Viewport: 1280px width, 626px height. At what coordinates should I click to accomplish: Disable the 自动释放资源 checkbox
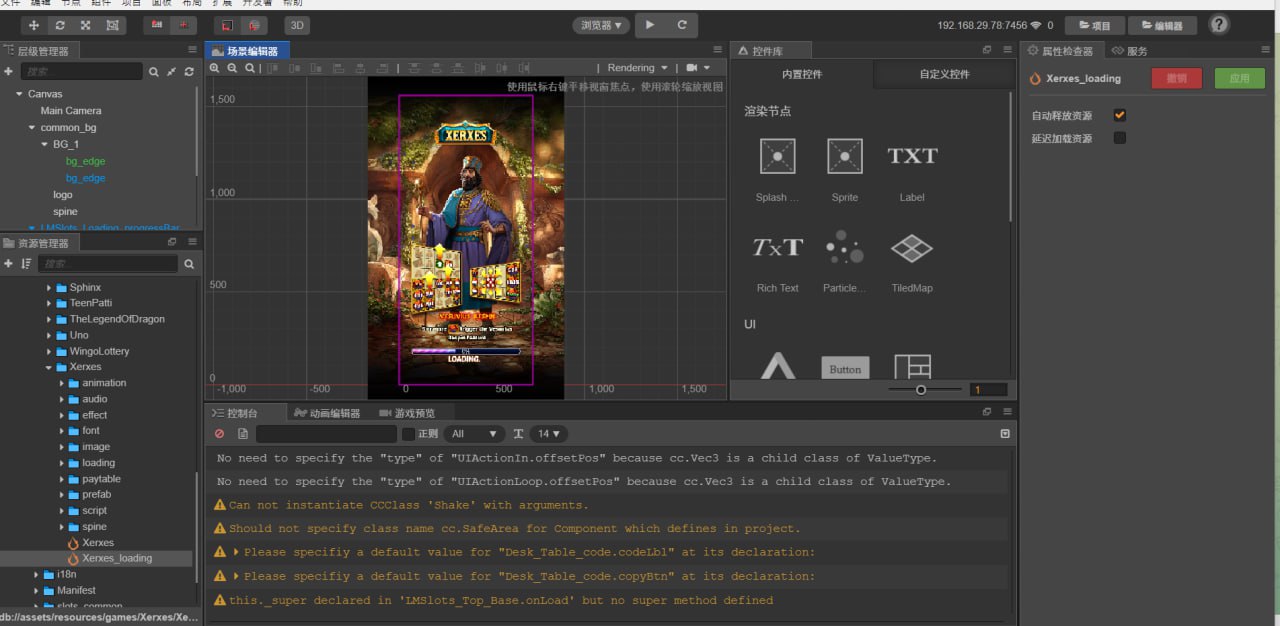point(1120,115)
